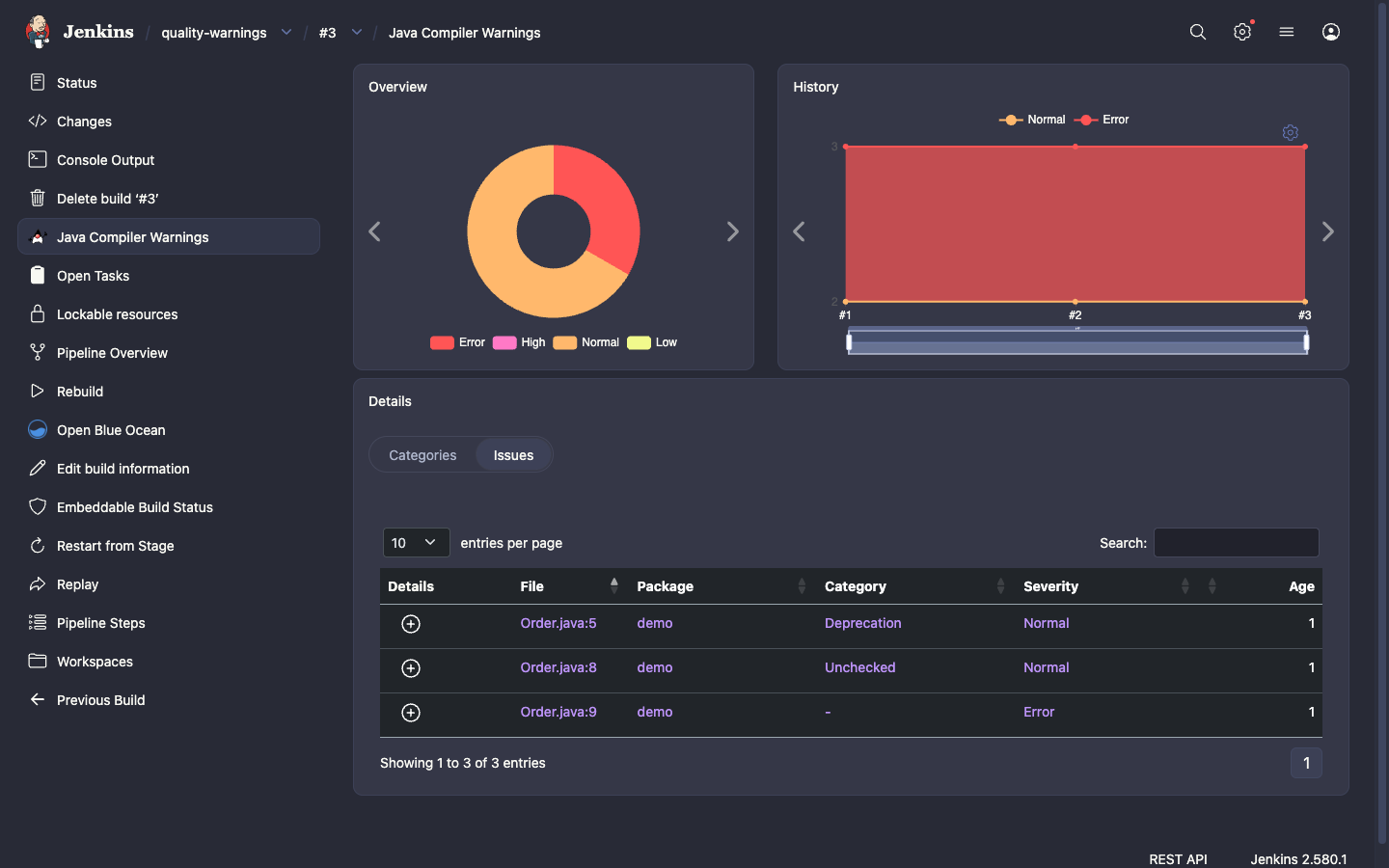Toggle High series in Overview legend

point(519,342)
